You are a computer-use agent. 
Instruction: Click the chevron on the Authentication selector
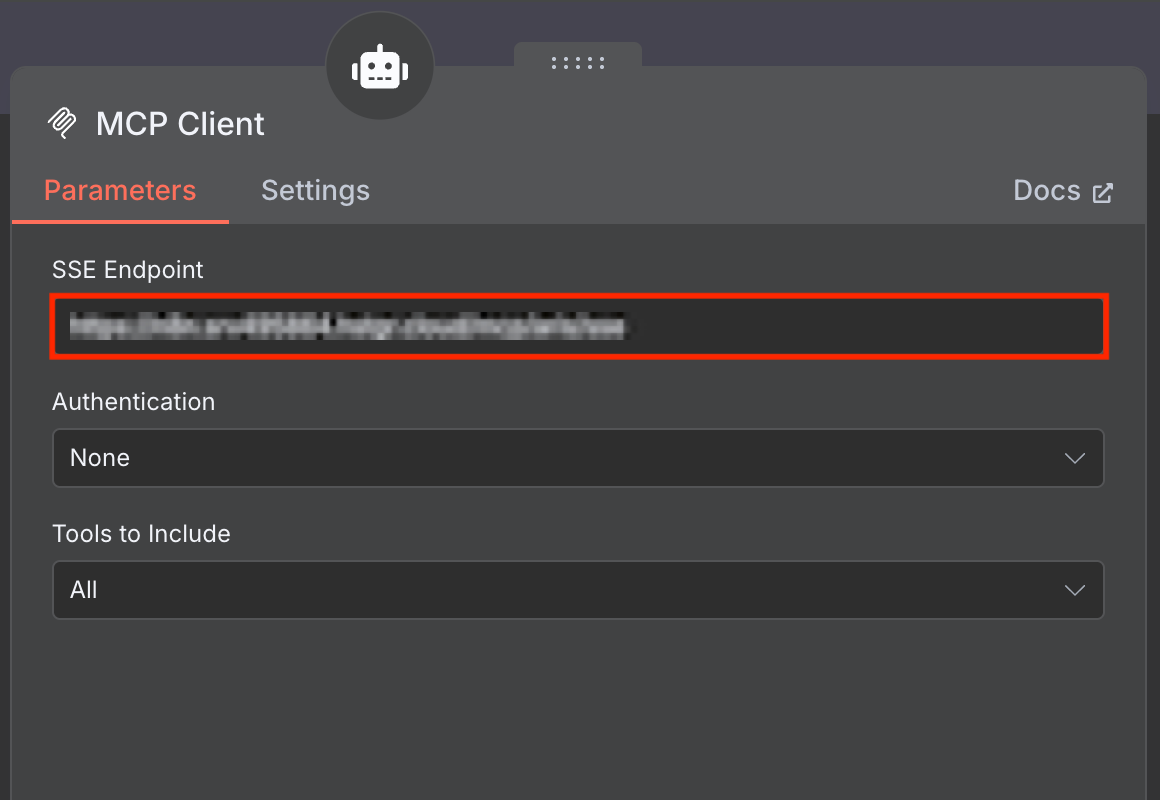tap(1075, 458)
